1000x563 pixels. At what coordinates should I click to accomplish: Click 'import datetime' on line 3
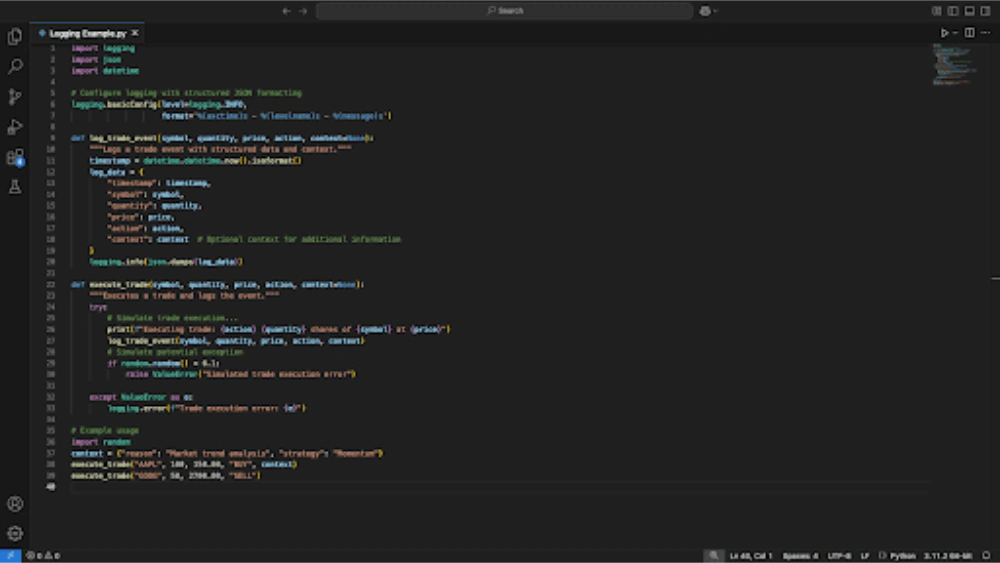(105, 71)
